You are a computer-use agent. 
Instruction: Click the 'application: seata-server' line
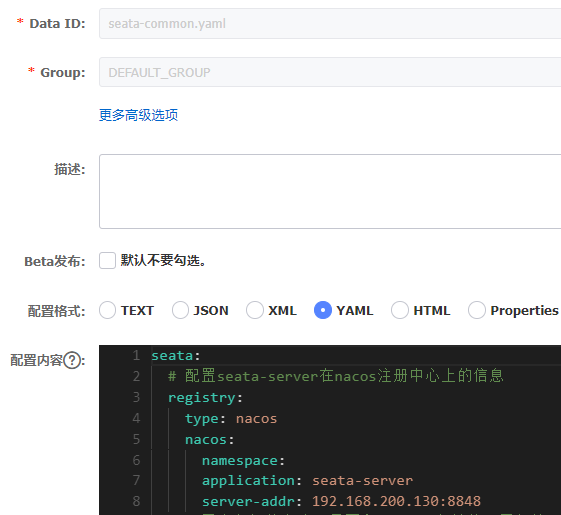[307, 481]
